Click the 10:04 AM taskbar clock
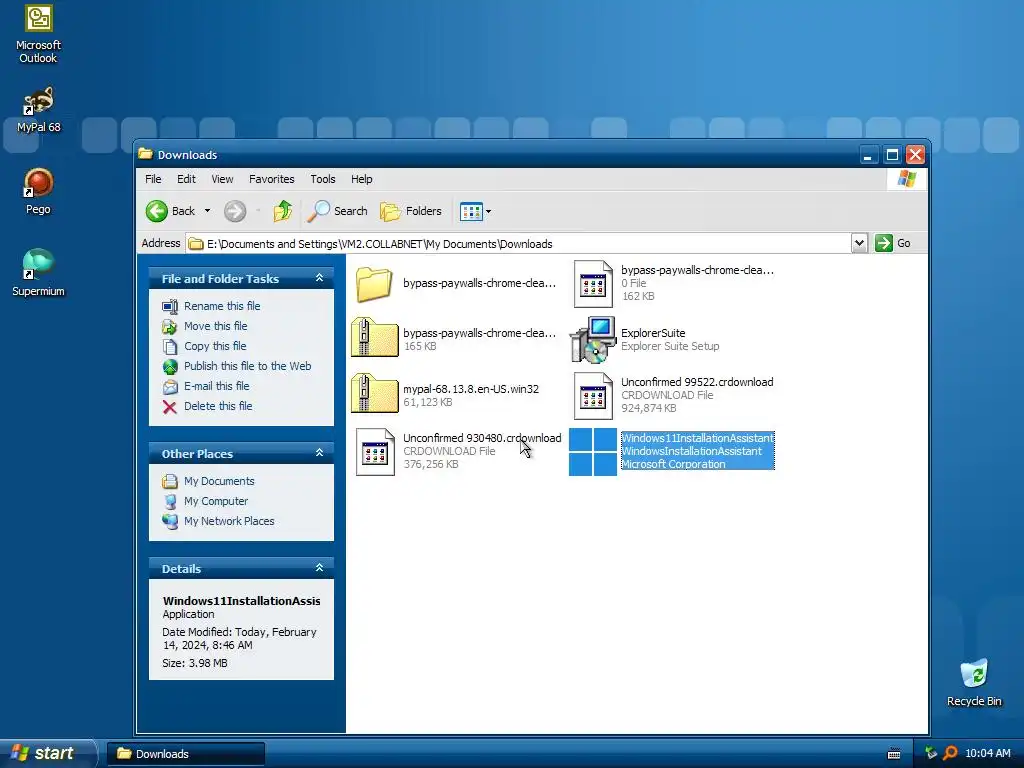This screenshot has height=768, width=1024. (x=987, y=753)
